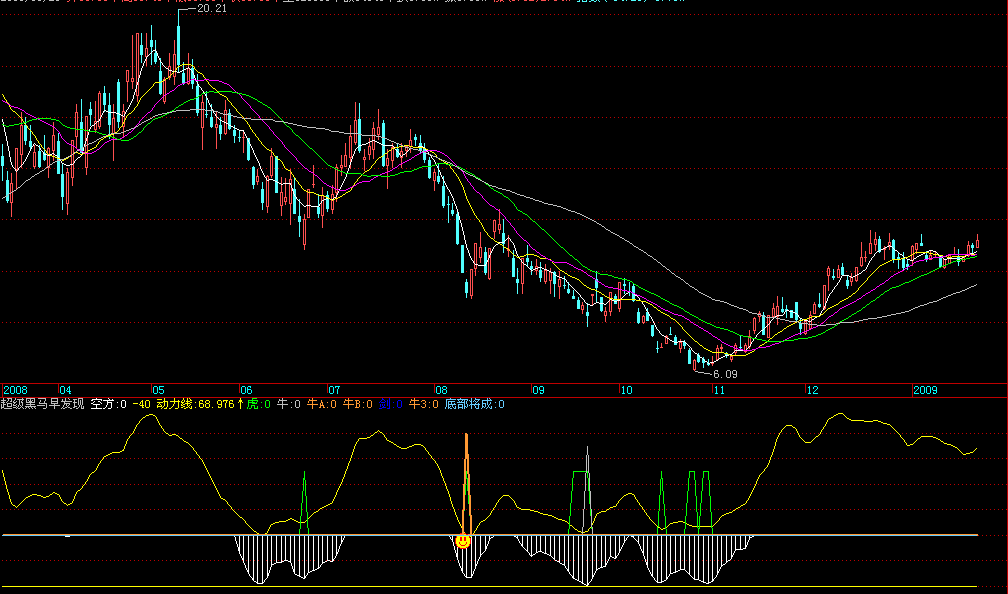Select the 超级黑马早发现 indicator name
Screen dimensions: 1008x594
pos(42,404)
